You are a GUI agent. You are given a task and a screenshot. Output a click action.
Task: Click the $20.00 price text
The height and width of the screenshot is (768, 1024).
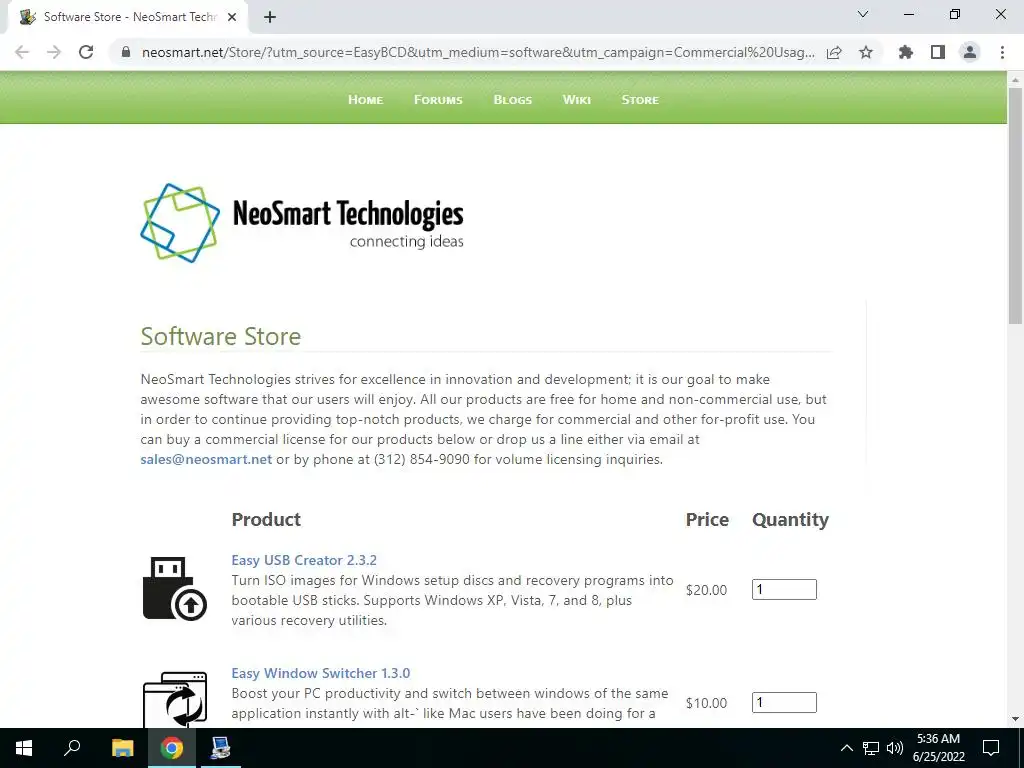tap(706, 590)
